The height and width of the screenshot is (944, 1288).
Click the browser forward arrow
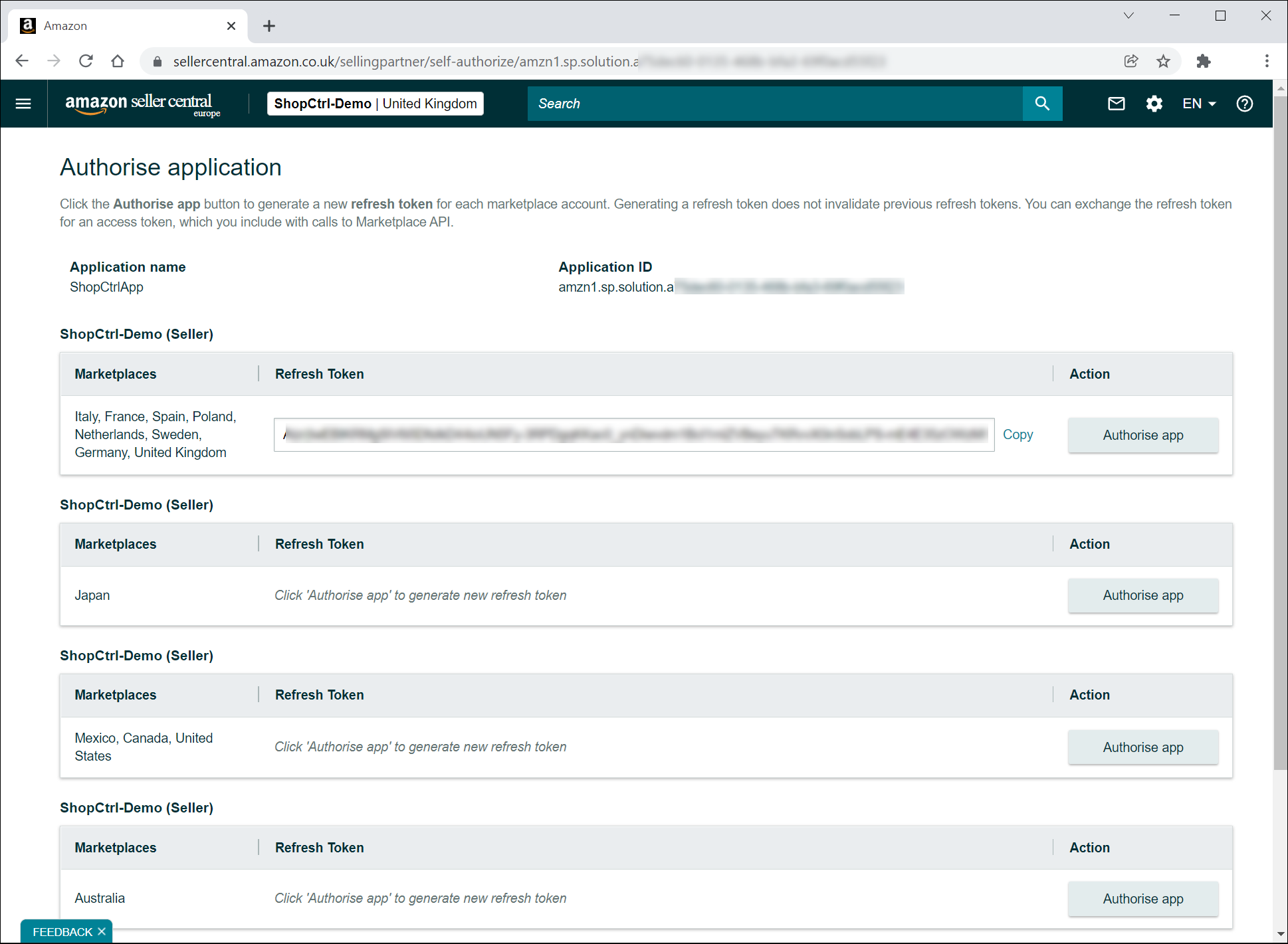54,61
